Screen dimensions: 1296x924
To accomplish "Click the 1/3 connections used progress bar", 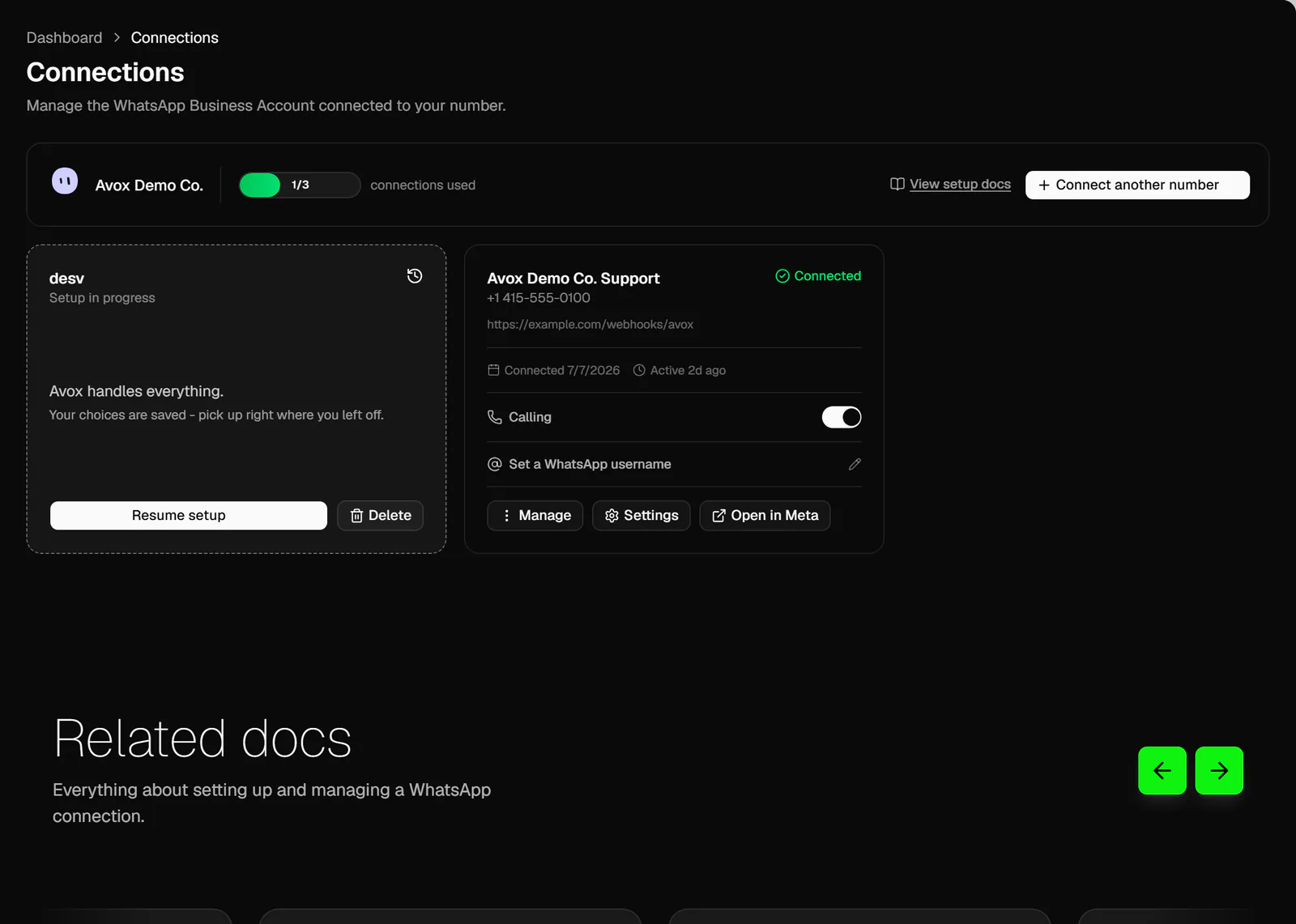I will click(300, 185).
